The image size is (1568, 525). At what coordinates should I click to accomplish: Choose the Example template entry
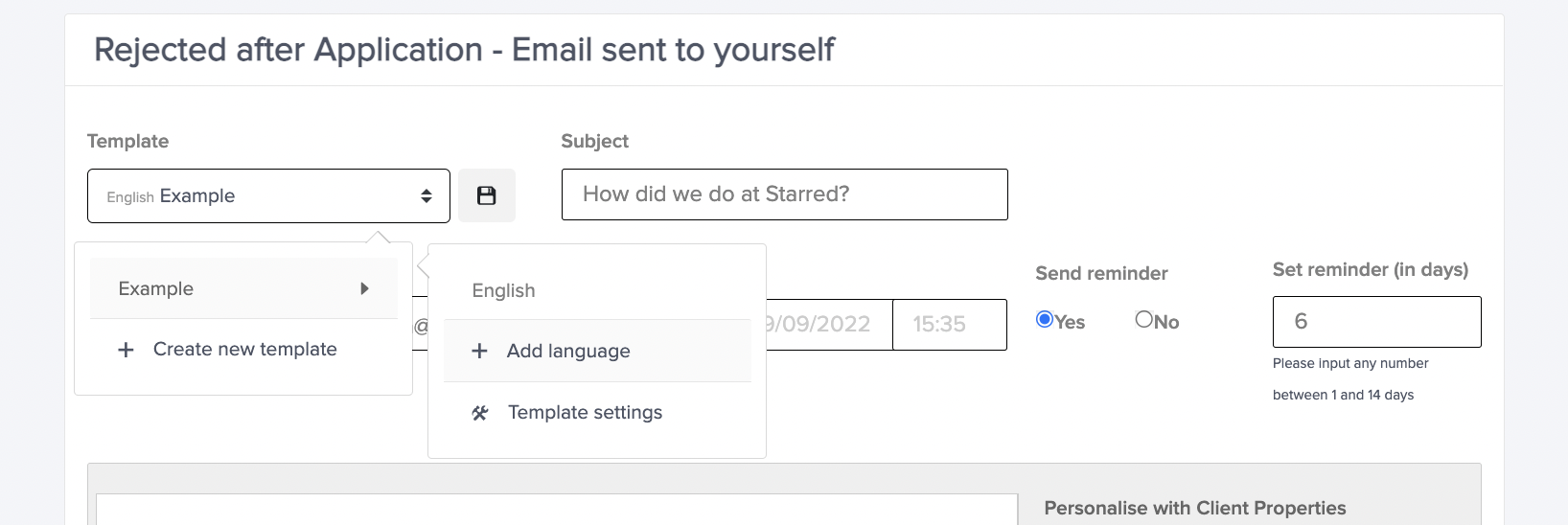156,288
